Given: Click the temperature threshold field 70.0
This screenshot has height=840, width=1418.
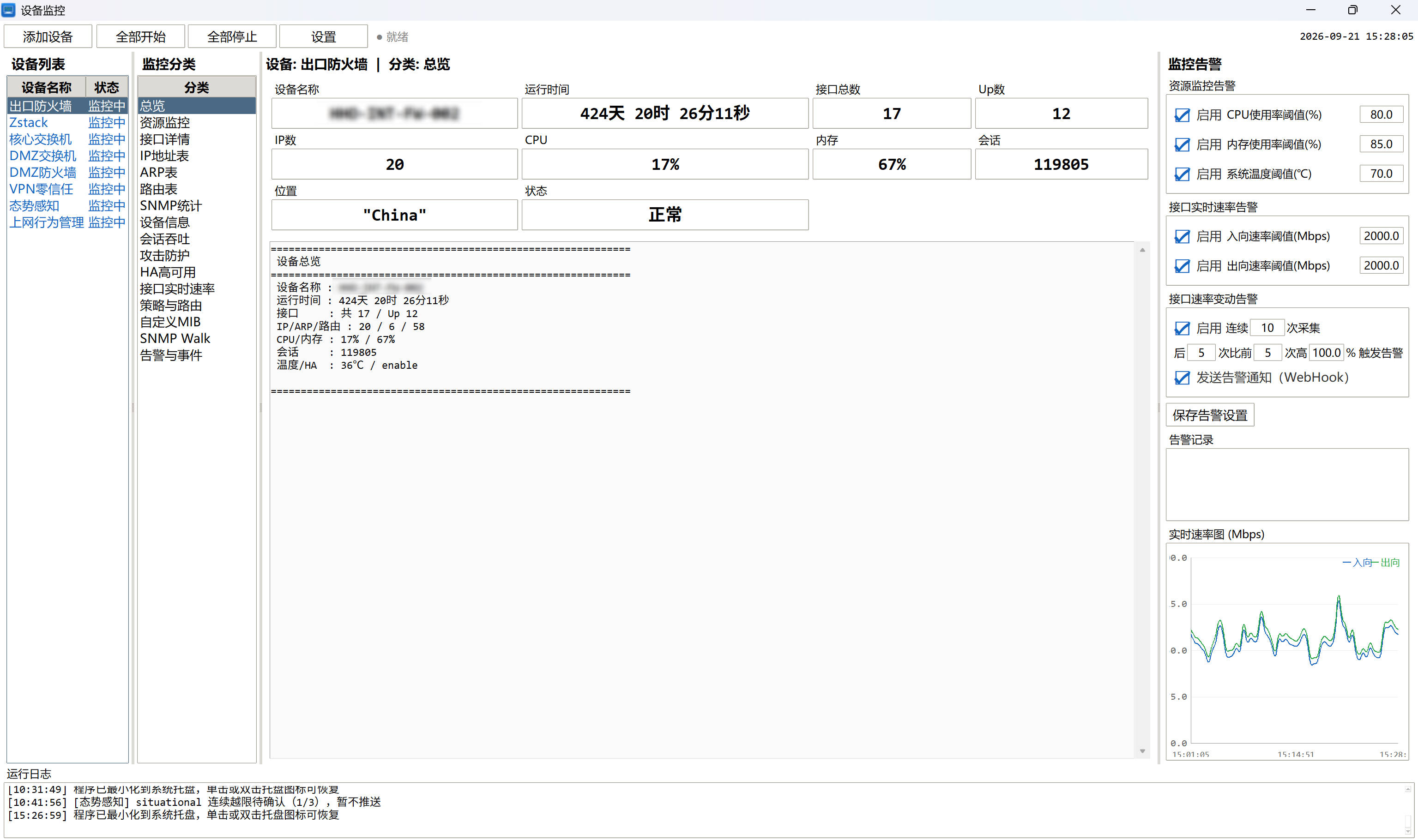Looking at the screenshot, I should 1381,173.
